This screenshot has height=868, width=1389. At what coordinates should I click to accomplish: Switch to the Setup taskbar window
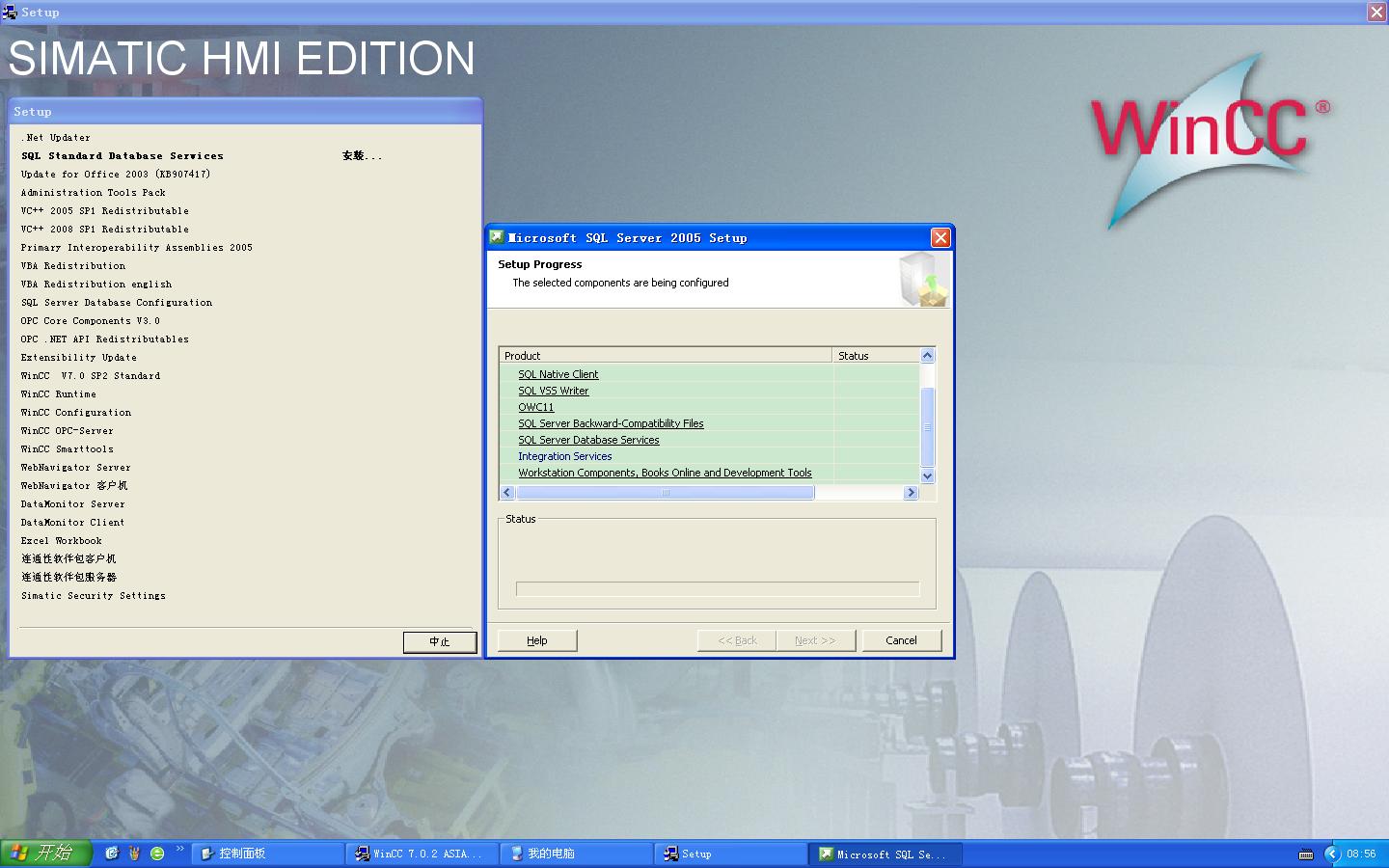[731, 854]
